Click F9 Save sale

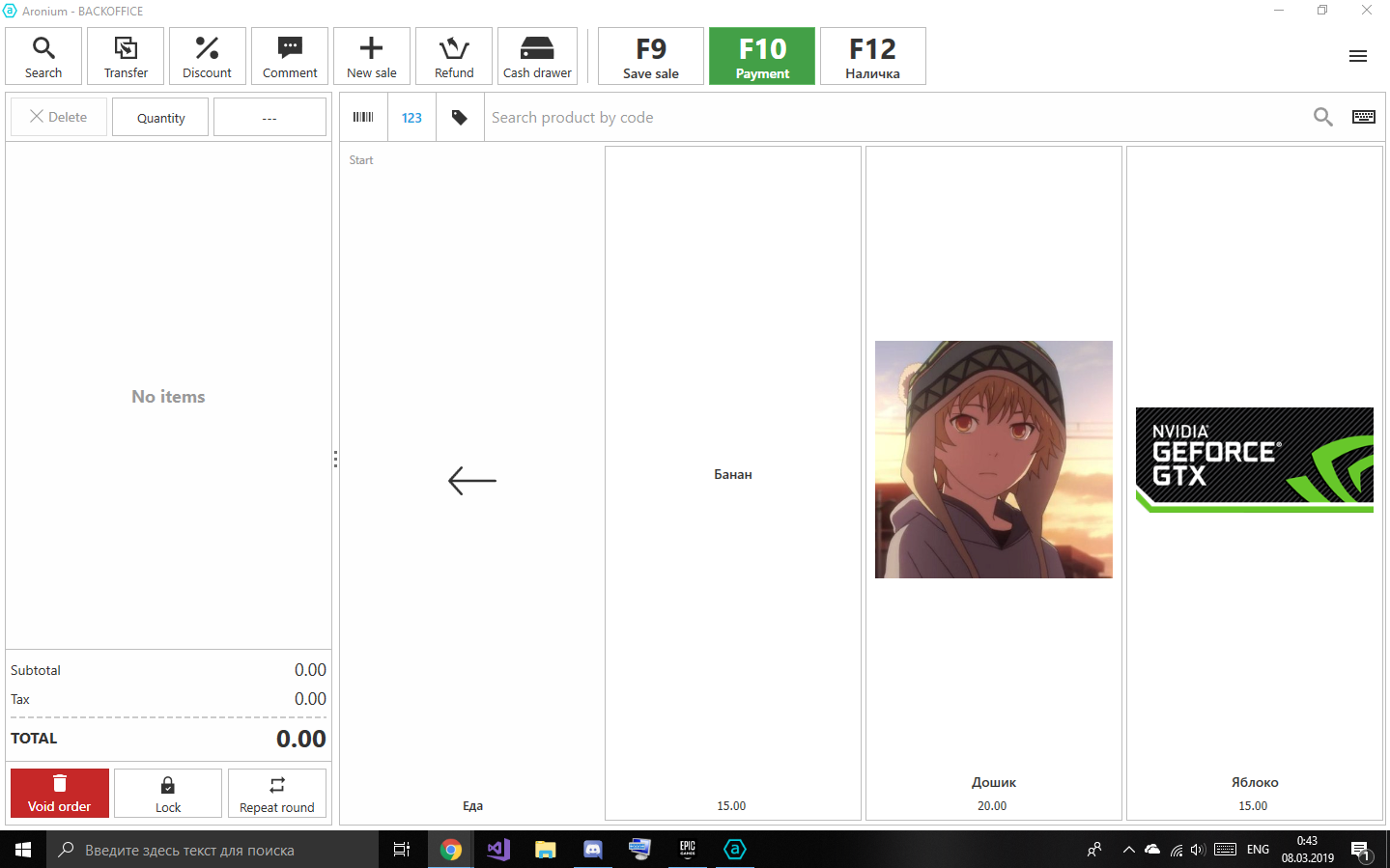651,57
